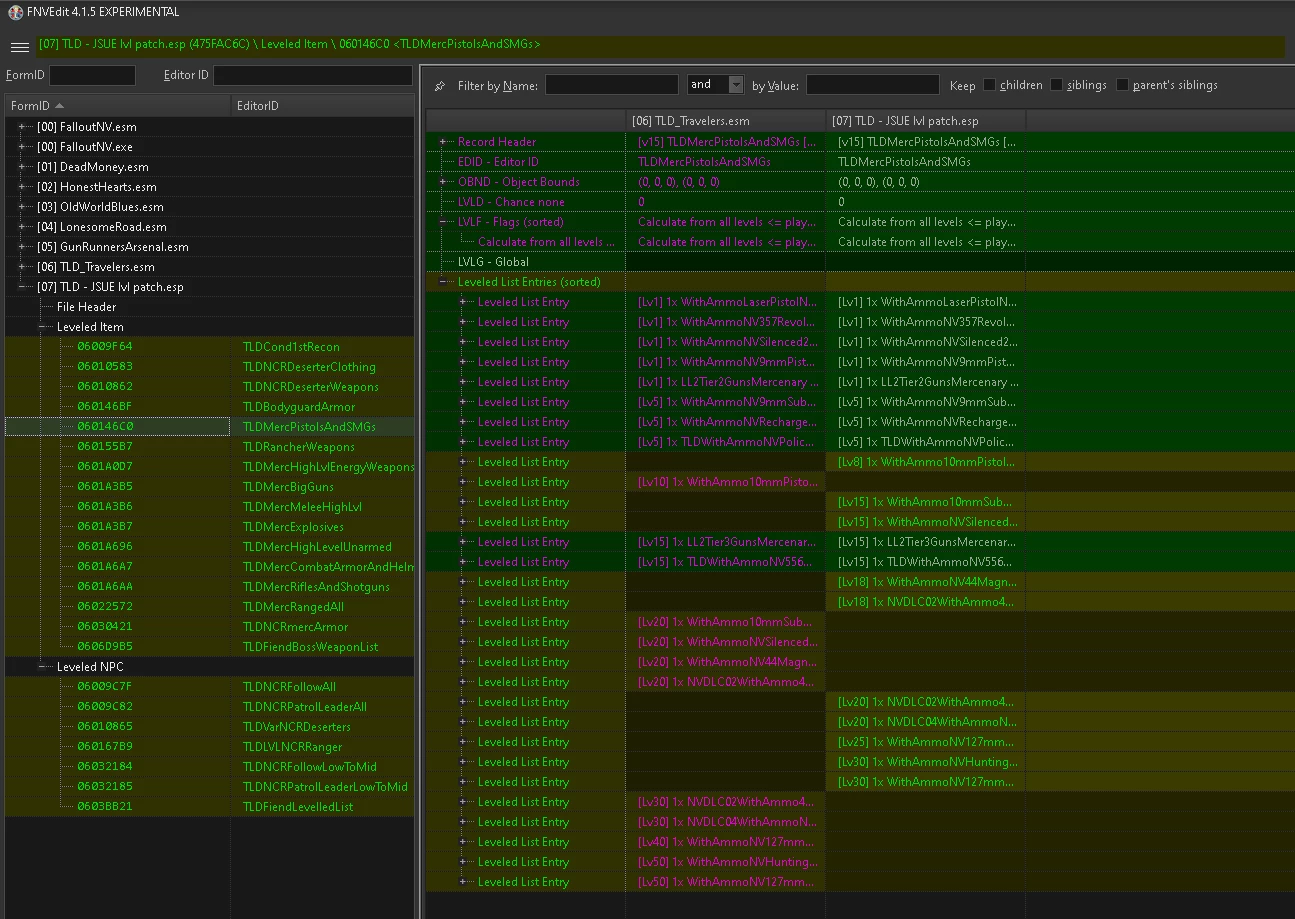Toggle the Keep siblings checkbox
Screen dimensions: 1295x919
coord(1056,85)
